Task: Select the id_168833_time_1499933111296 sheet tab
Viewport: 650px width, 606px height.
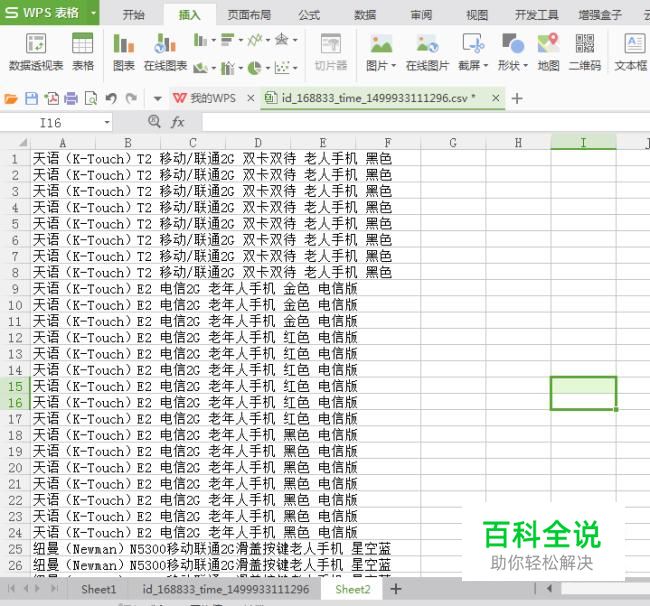Action: [226, 589]
